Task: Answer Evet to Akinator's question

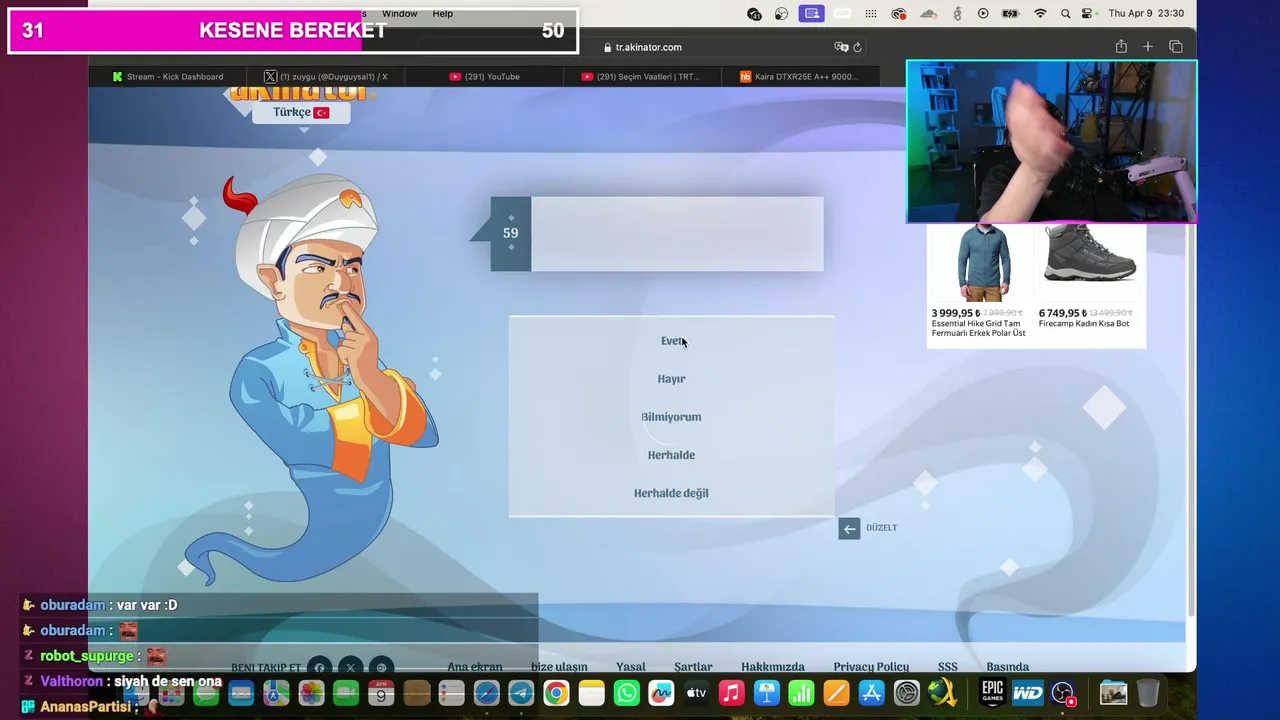Action: pos(671,341)
